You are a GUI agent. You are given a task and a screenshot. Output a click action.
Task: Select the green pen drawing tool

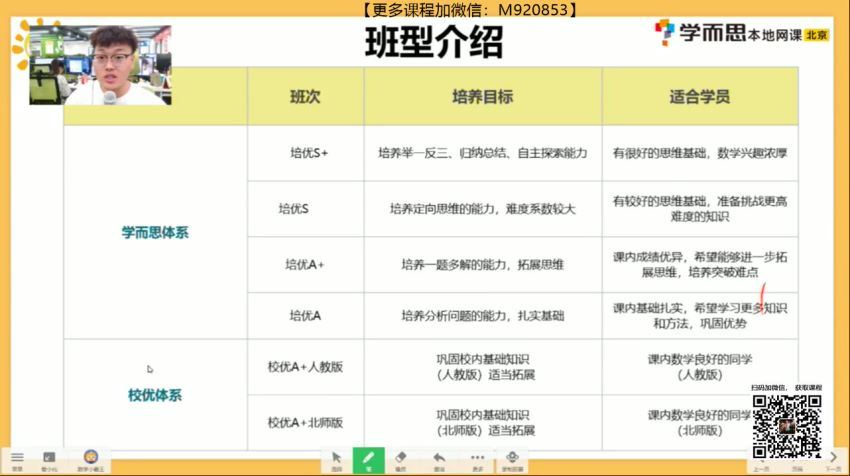(369, 460)
